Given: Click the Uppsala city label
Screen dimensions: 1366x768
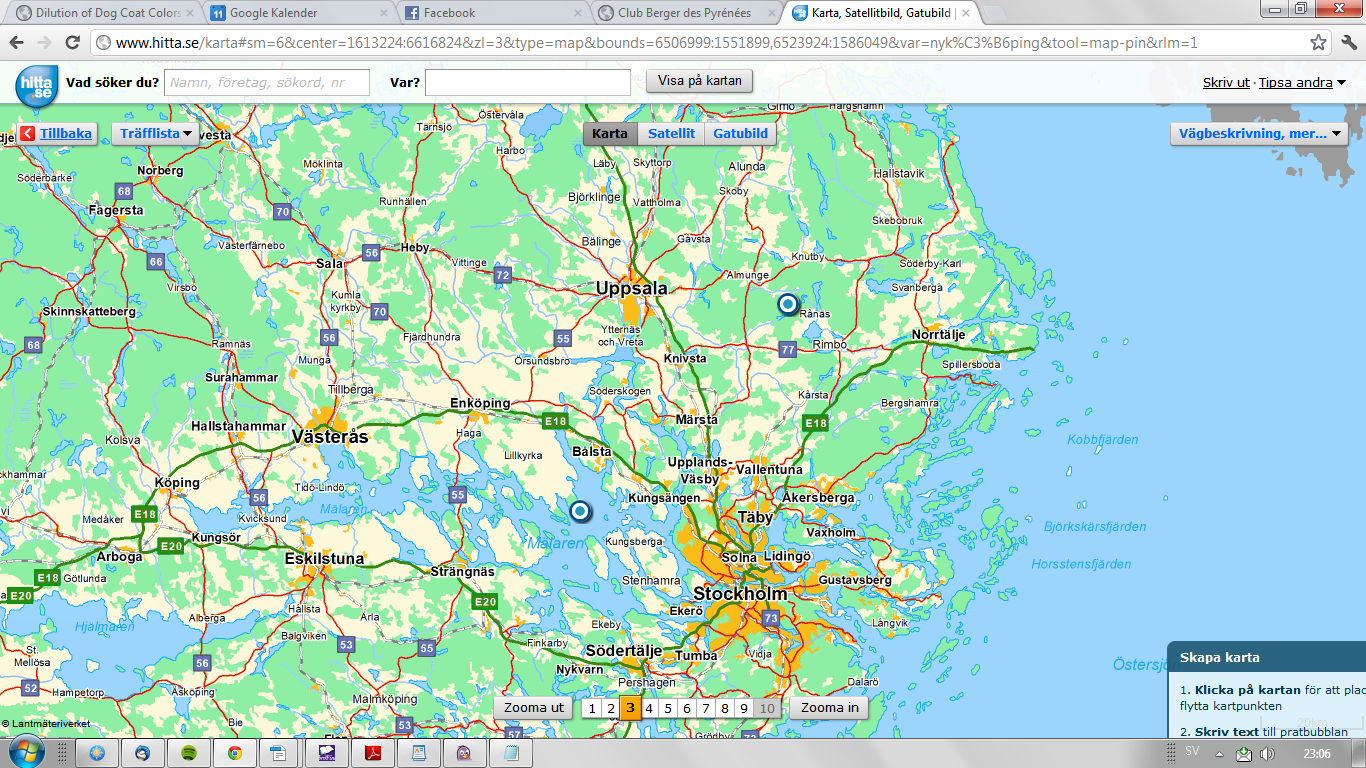Looking at the screenshot, I should (631, 288).
